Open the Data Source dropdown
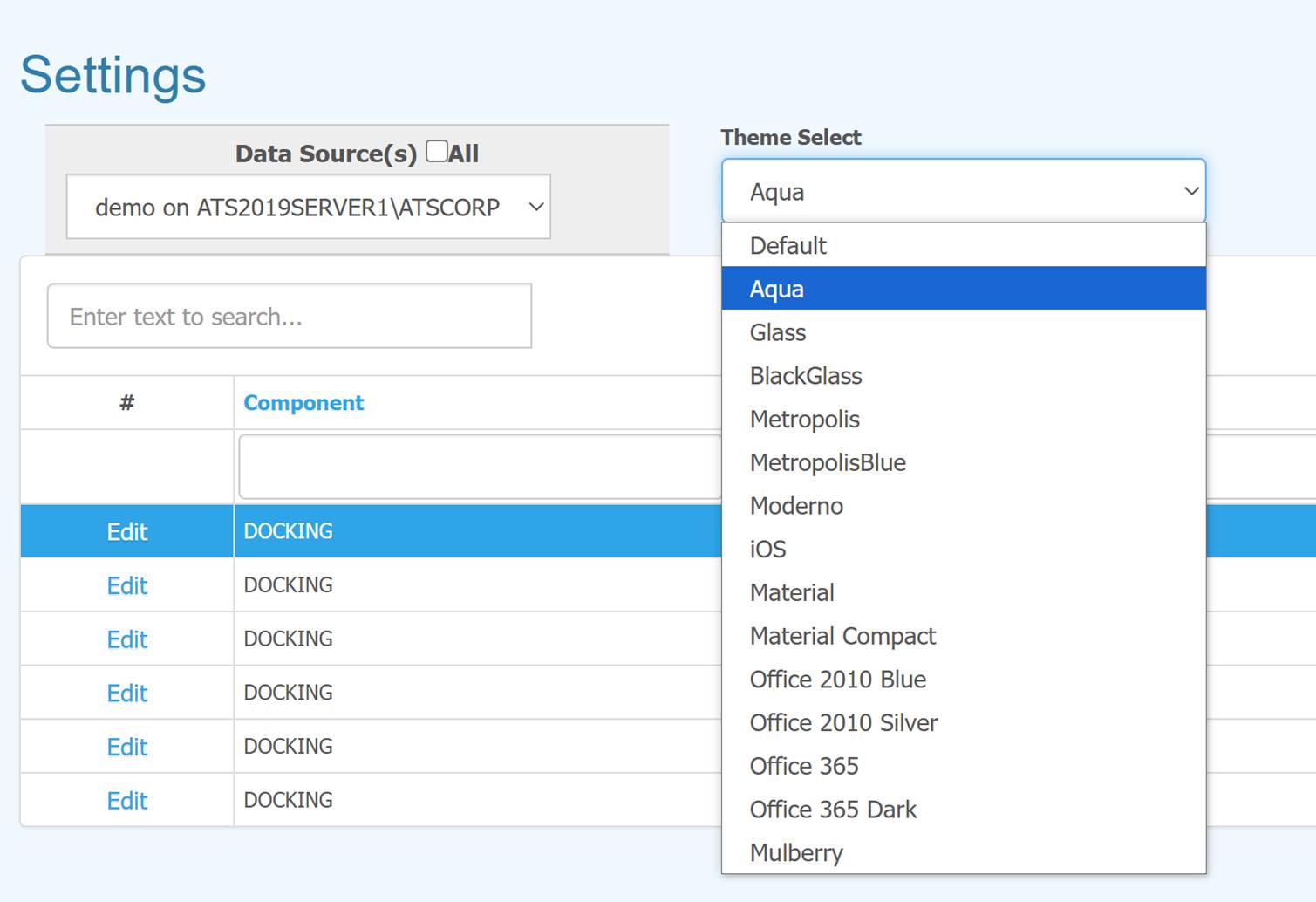This screenshot has height=902, width=1316. (x=308, y=207)
